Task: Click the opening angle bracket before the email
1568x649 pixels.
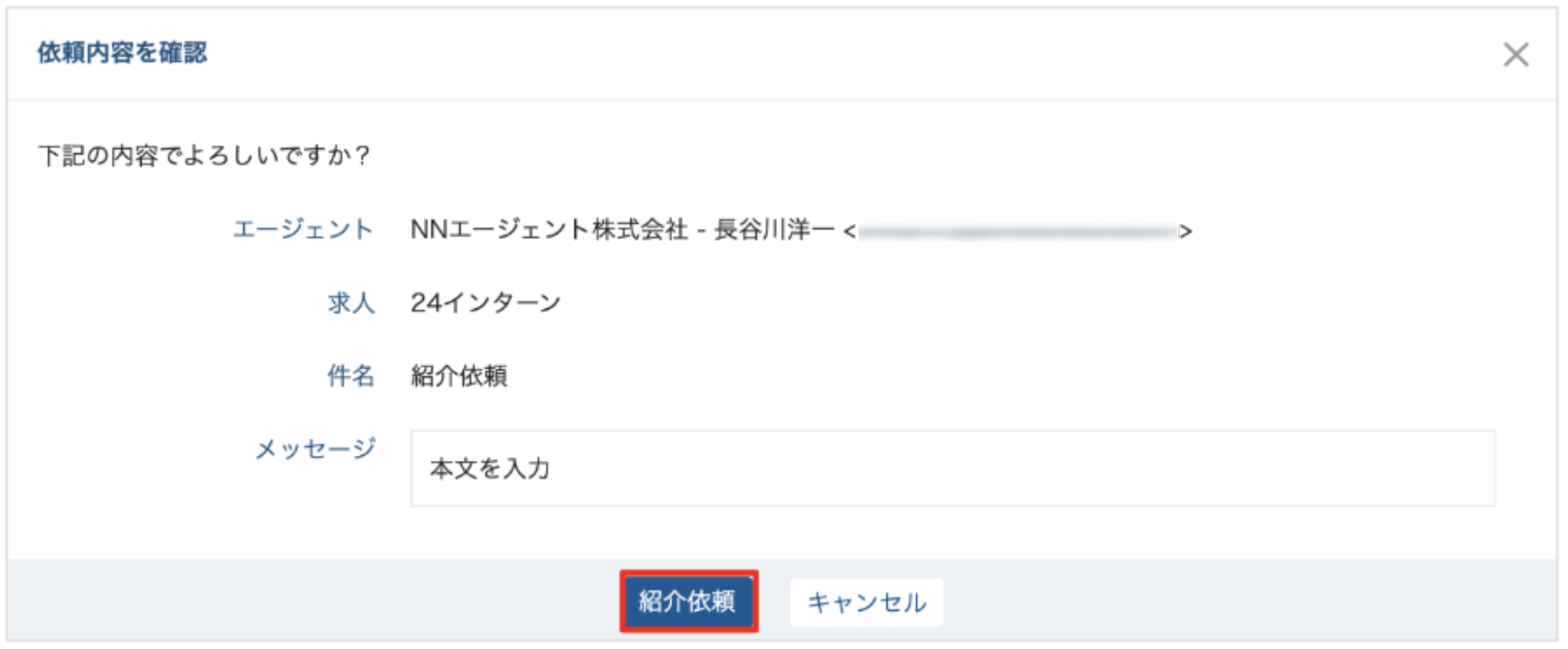Action: [x=849, y=230]
